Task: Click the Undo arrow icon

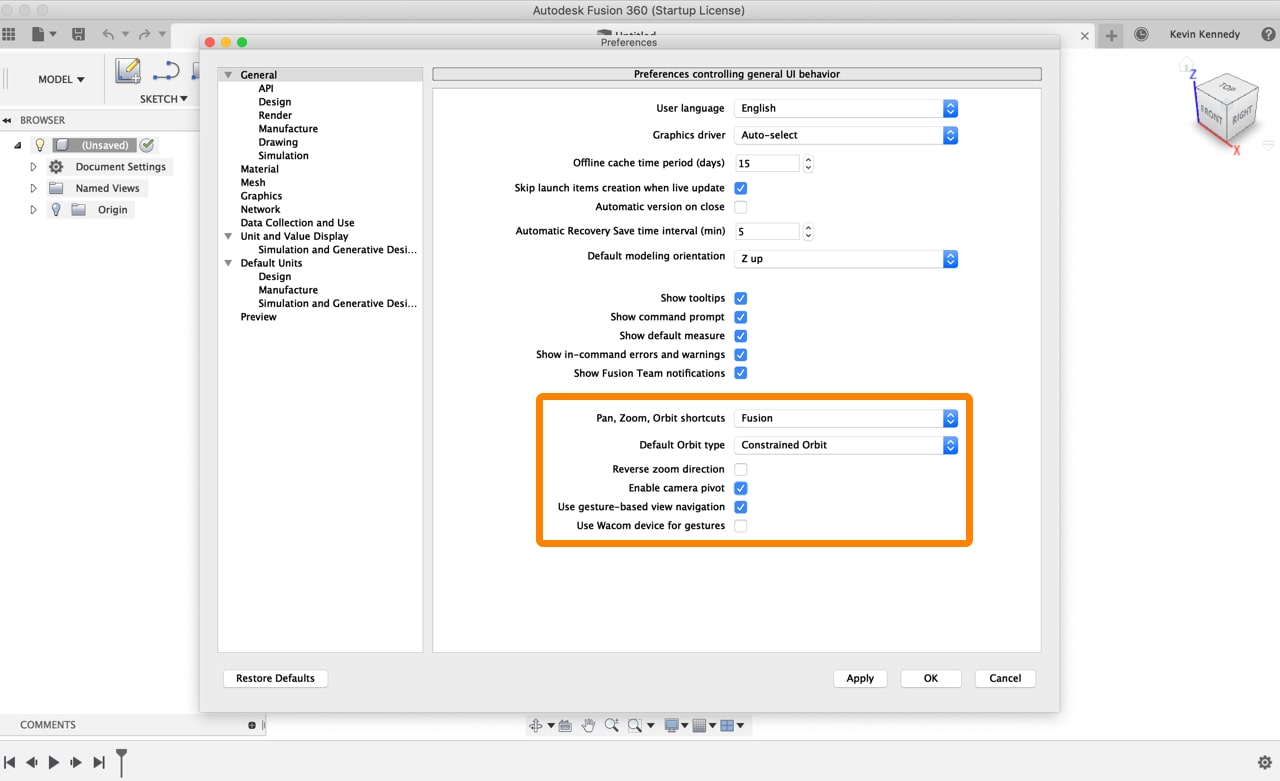Action: [x=108, y=34]
